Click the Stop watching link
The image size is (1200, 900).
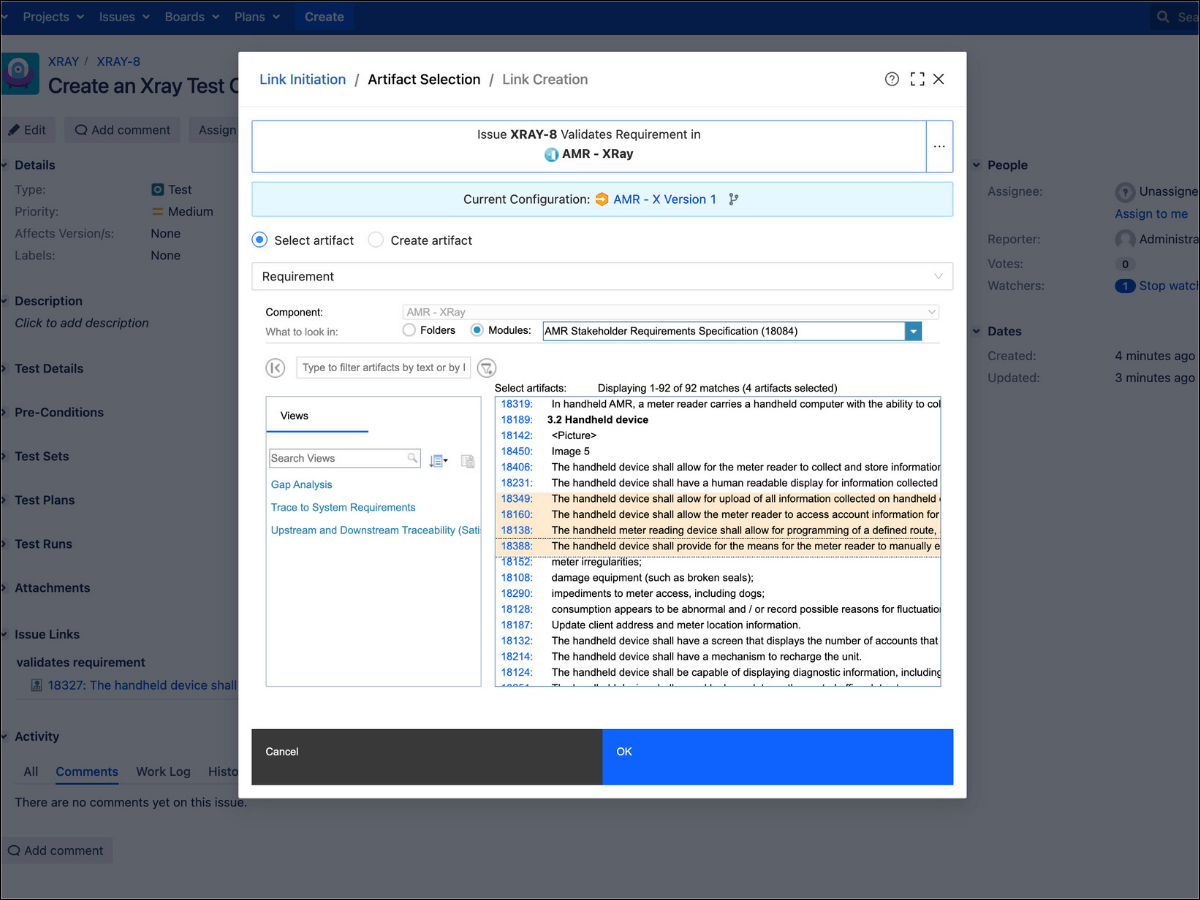coord(1168,286)
